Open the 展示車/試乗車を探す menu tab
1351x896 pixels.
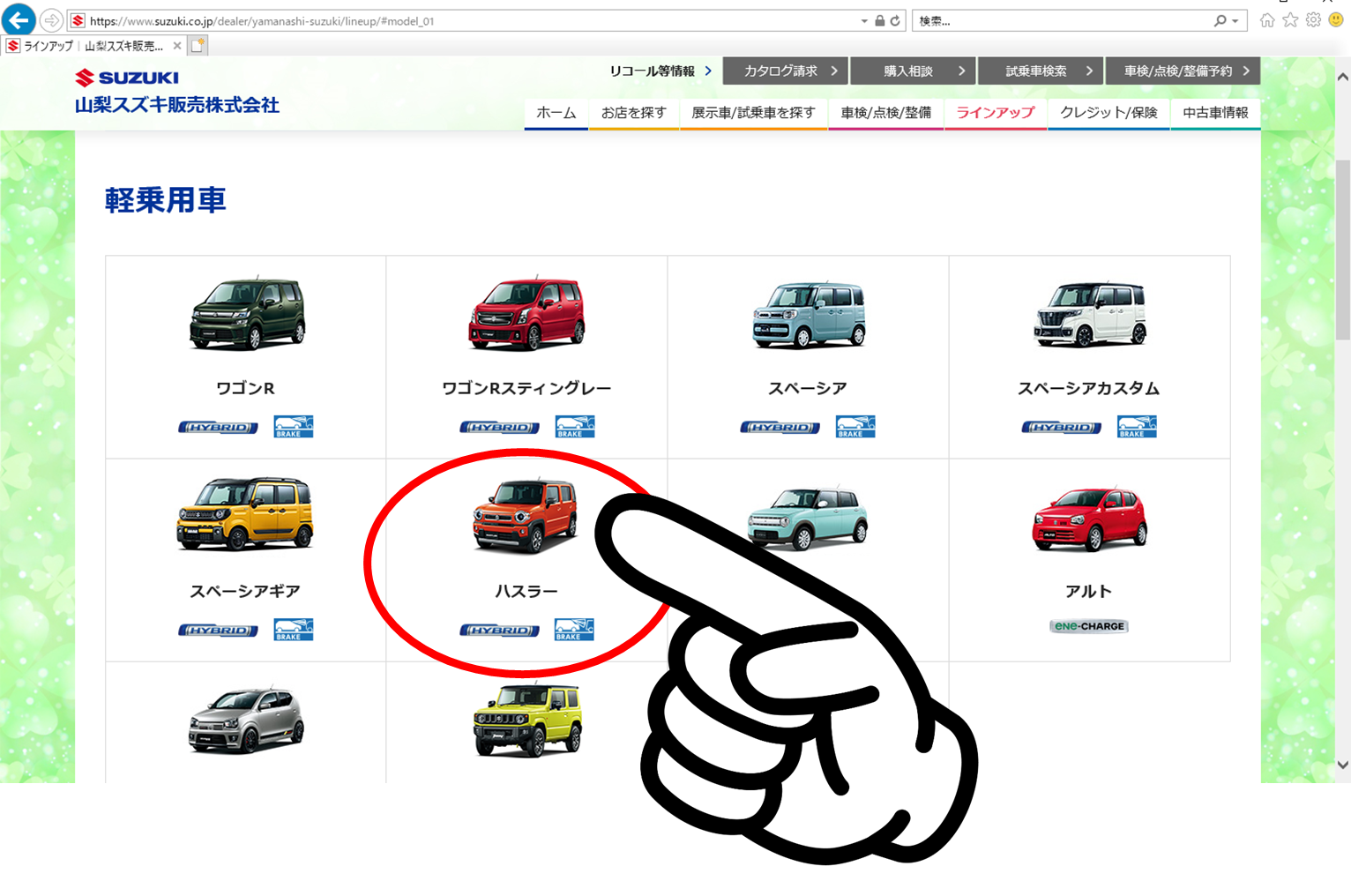(753, 113)
